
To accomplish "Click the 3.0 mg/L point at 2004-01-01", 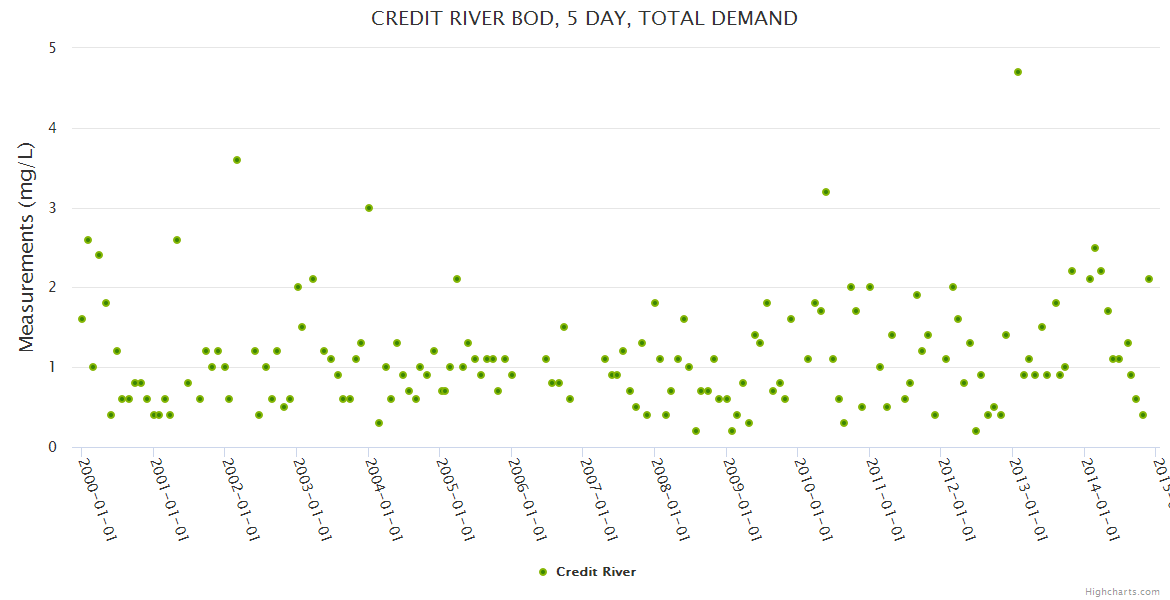I will coord(369,208).
